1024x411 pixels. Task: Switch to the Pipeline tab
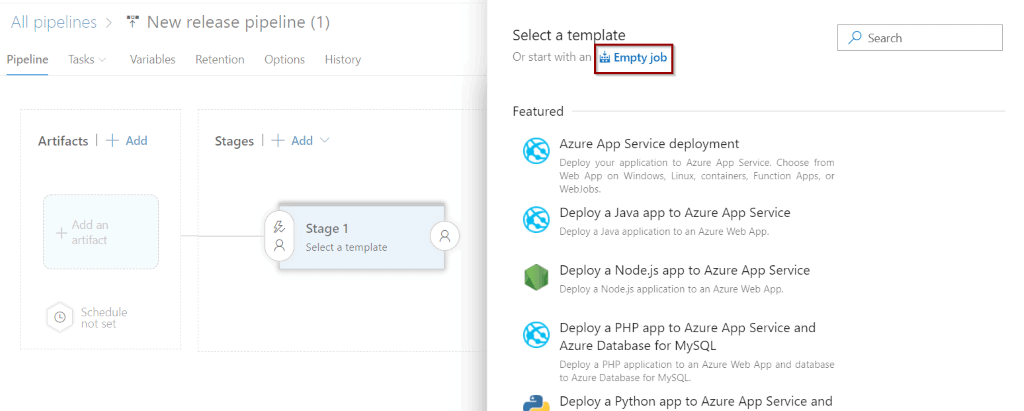tap(27, 59)
